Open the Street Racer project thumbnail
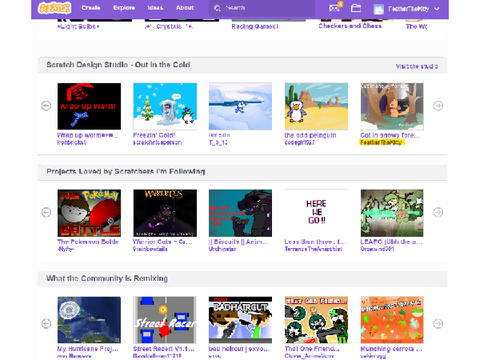 tap(165, 320)
